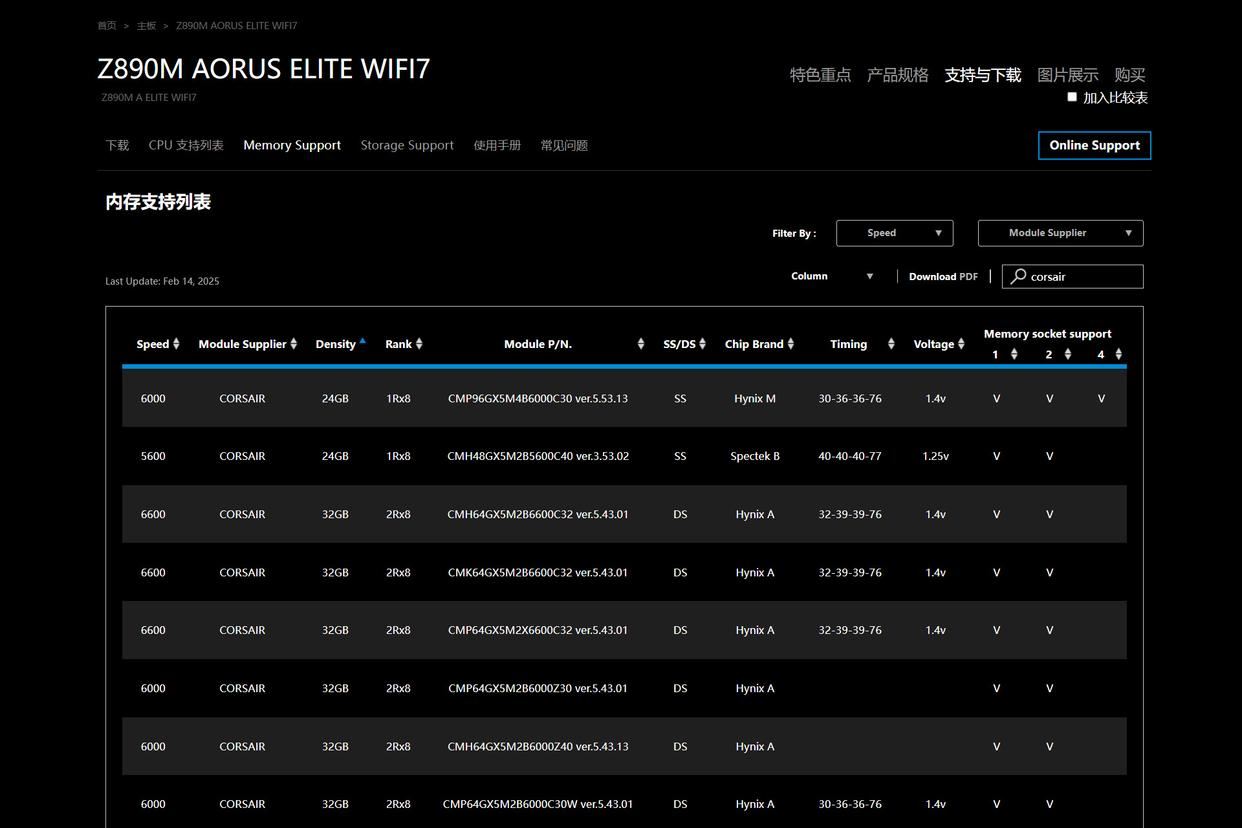Click Chip Brand sort arrows icon
Image resolution: width=1242 pixels, height=828 pixels.
(791, 344)
